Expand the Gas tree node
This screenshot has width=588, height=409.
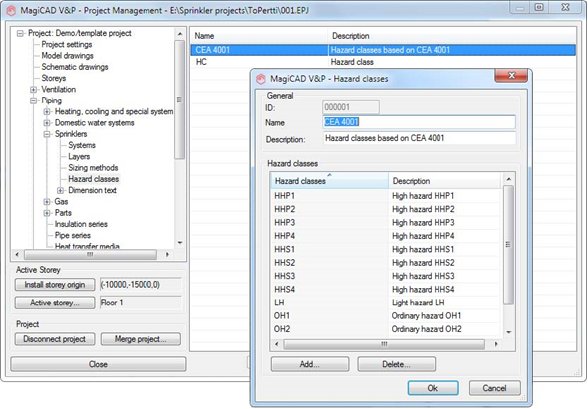(47, 202)
